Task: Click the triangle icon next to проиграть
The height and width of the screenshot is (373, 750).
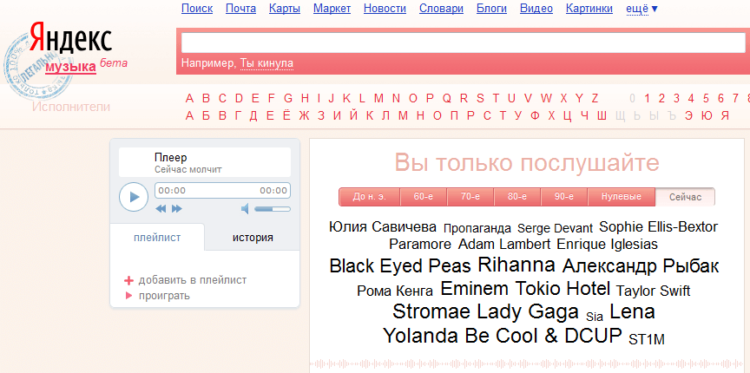Action: (128, 296)
